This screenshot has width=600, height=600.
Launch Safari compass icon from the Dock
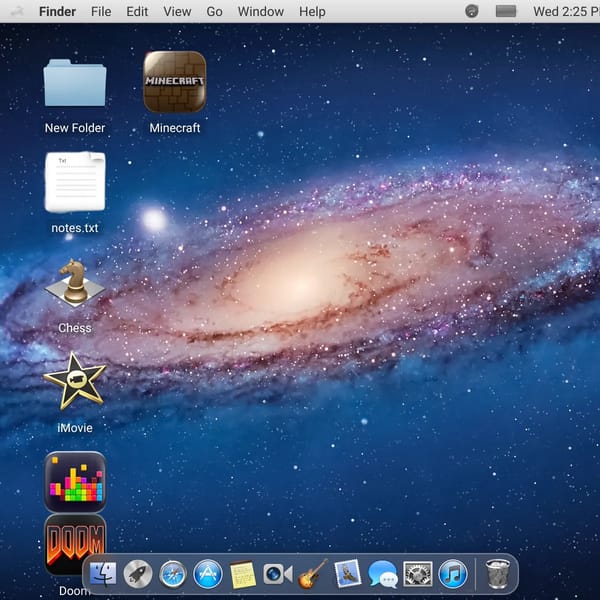(173, 574)
